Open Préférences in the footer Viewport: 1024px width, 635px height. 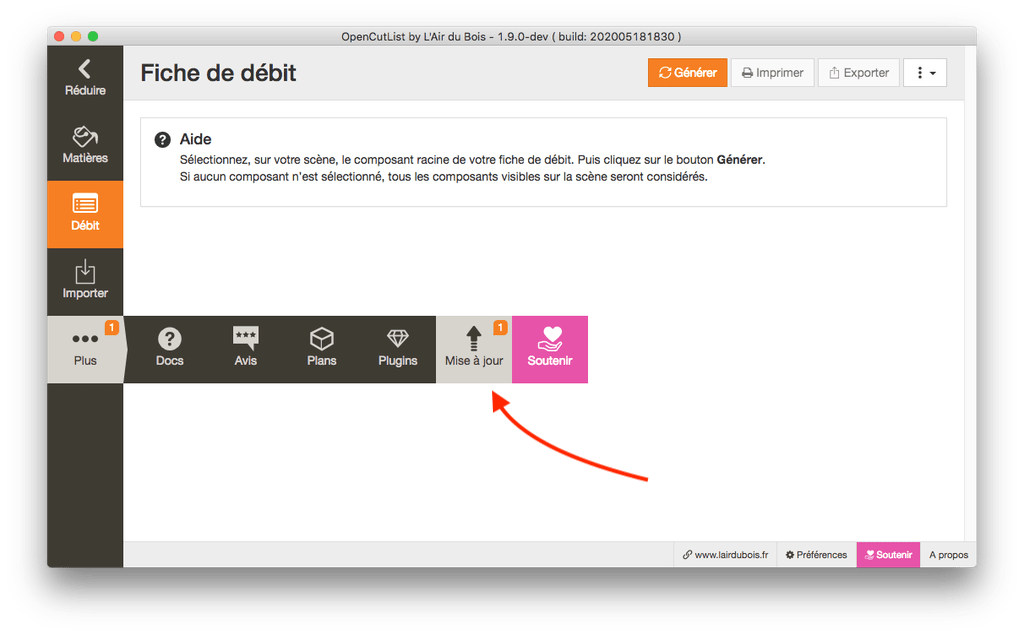[816, 555]
